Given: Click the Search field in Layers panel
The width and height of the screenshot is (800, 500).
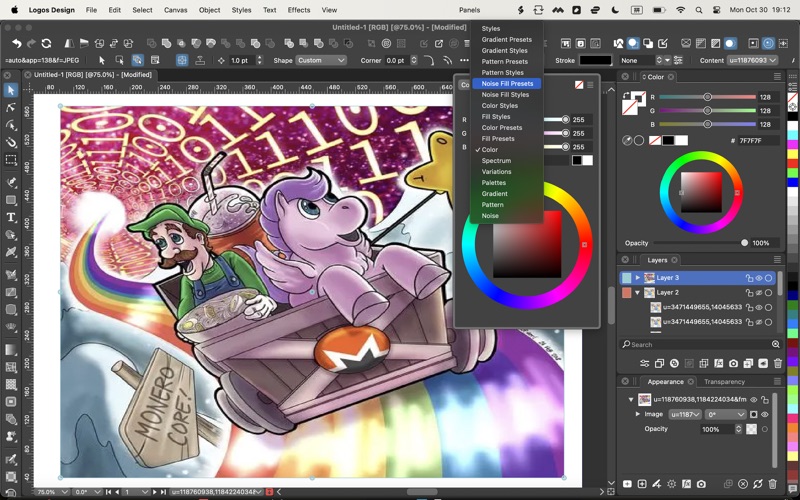Looking at the screenshot, I should 702,344.
